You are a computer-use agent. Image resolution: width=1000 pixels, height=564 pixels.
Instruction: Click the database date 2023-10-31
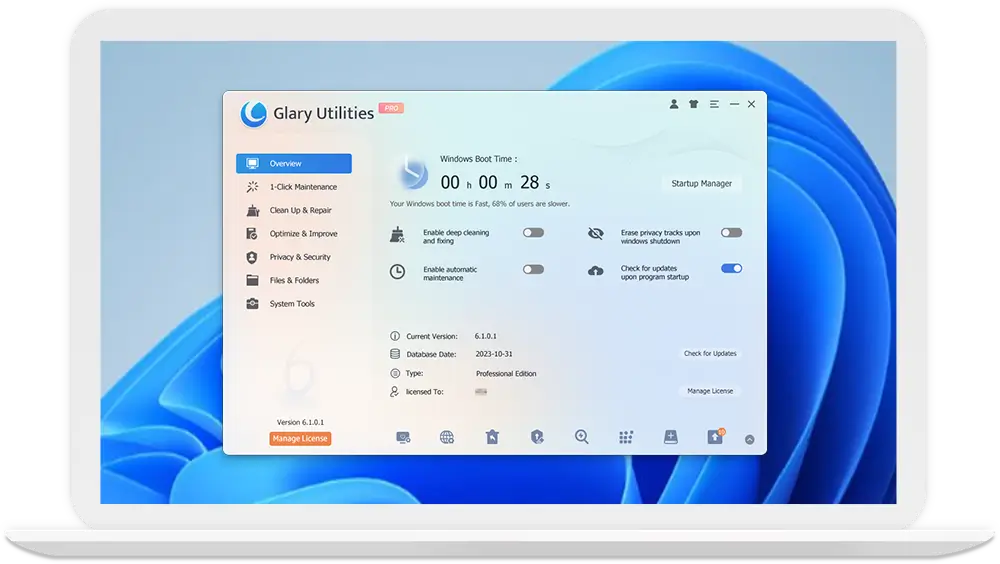(x=494, y=354)
